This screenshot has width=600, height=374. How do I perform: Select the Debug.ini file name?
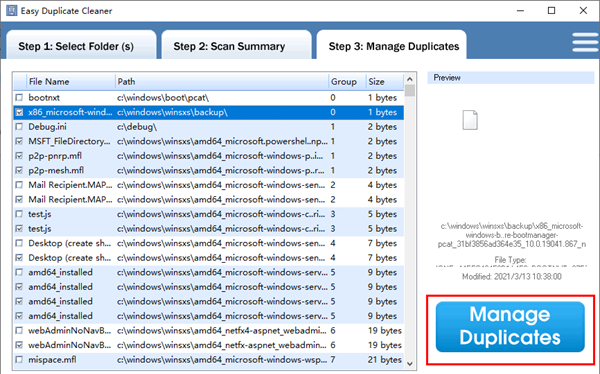tap(47, 127)
